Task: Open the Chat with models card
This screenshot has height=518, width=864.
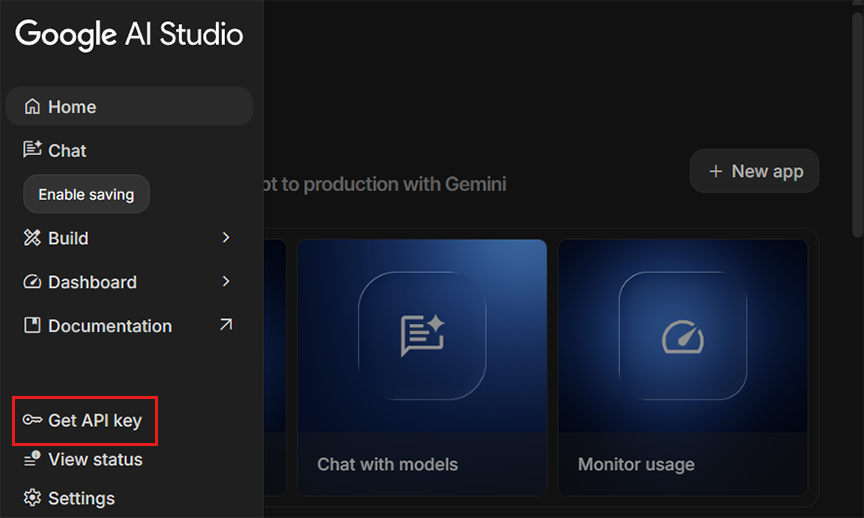Action: (422, 367)
